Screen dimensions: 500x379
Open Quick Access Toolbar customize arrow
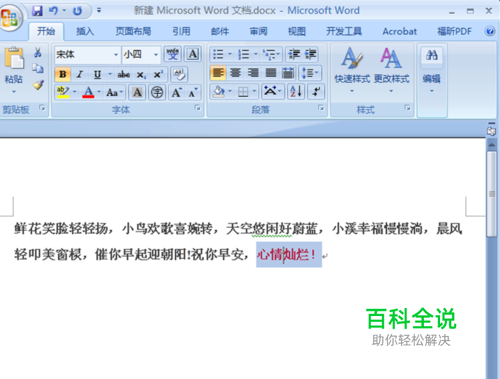click(x=99, y=11)
